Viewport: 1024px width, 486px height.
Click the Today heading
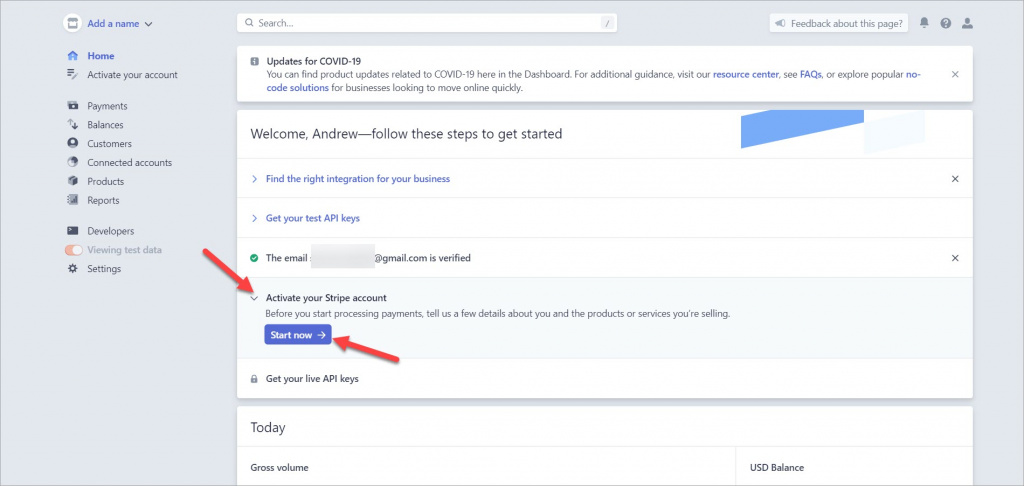click(x=268, y=428)
